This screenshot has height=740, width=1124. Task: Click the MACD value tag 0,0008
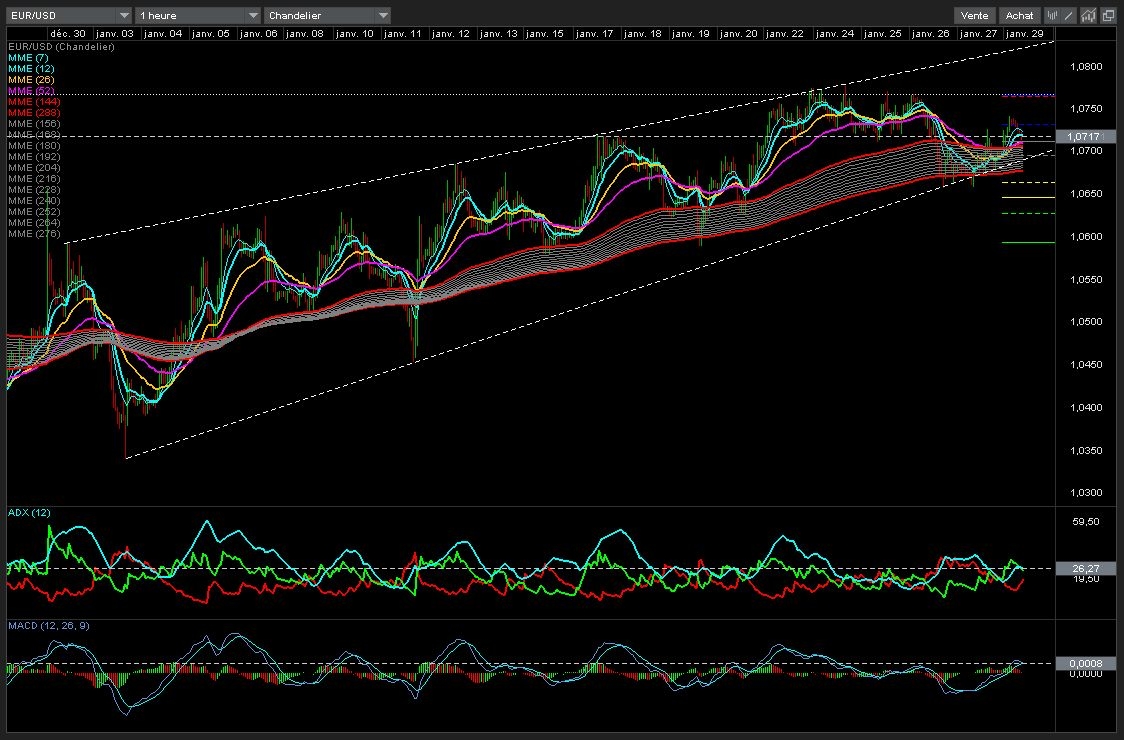1085,663
